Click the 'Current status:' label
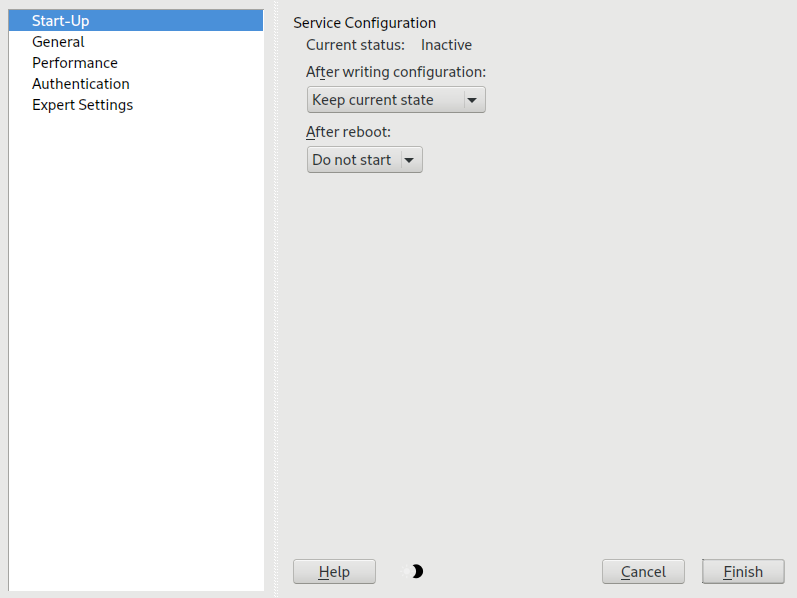The image size is (797, 598). click(x=355, y=45)
